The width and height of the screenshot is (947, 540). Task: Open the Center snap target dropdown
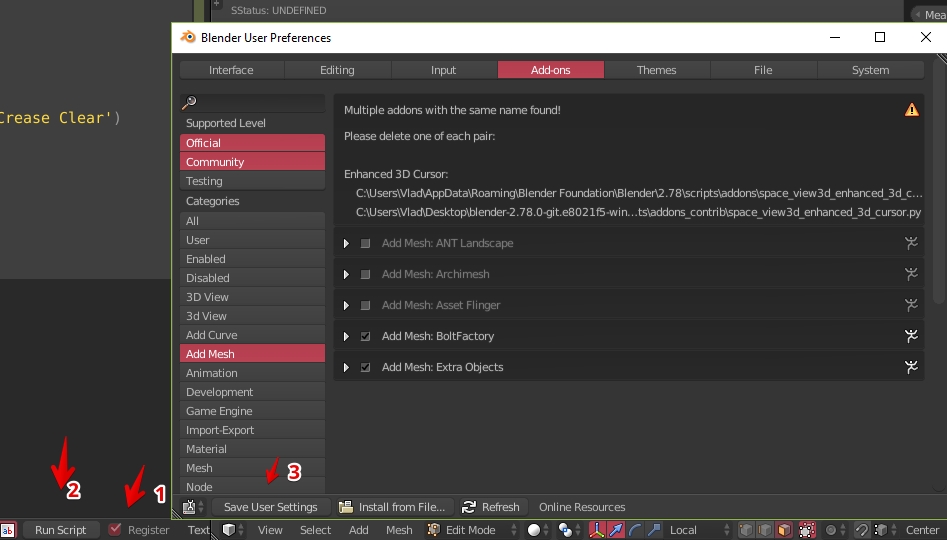pyautogui.click(x=923, y=530)
